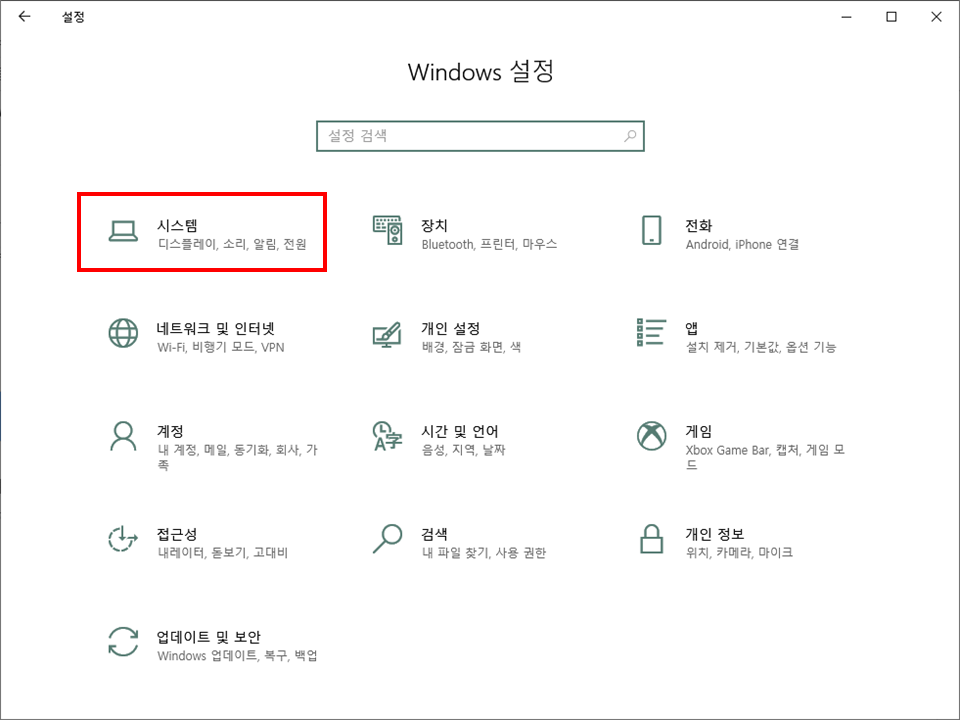The height and width of the screenshot is (720, 960).
Task: Click '배경, 잠금 화면, 색' description
Action: (471, 347)
